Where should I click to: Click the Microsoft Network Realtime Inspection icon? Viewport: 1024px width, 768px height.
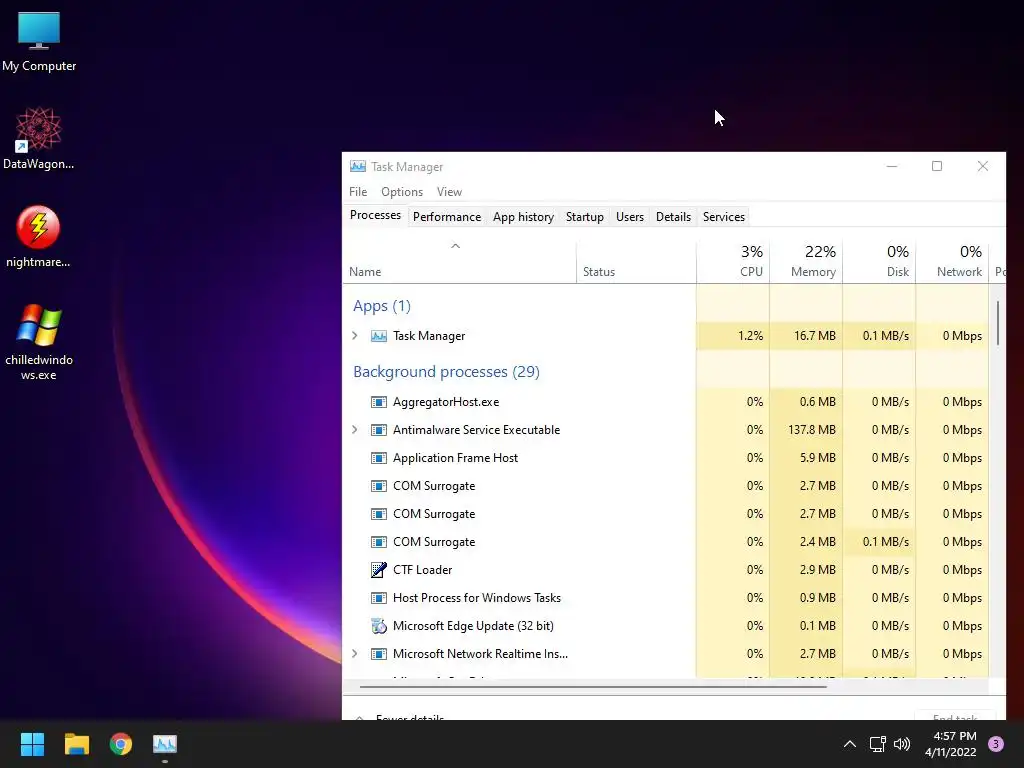click(379, 654)
